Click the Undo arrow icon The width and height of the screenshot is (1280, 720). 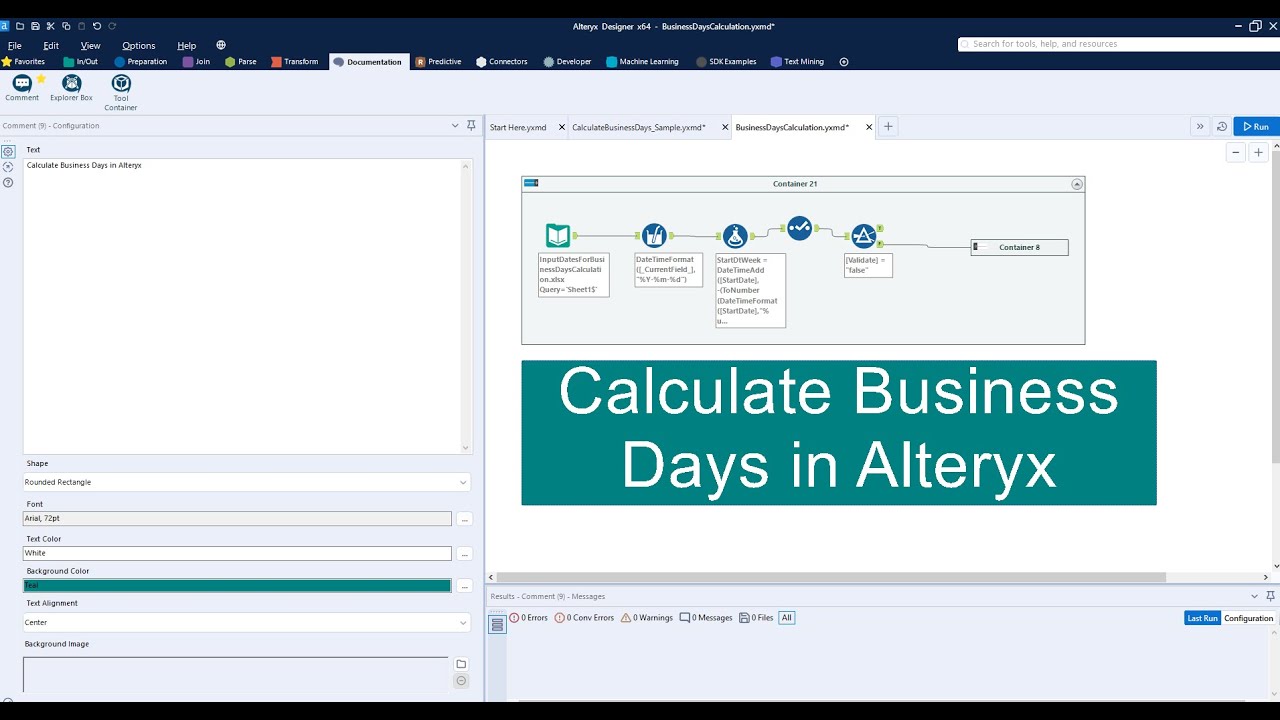pos(97,26)
